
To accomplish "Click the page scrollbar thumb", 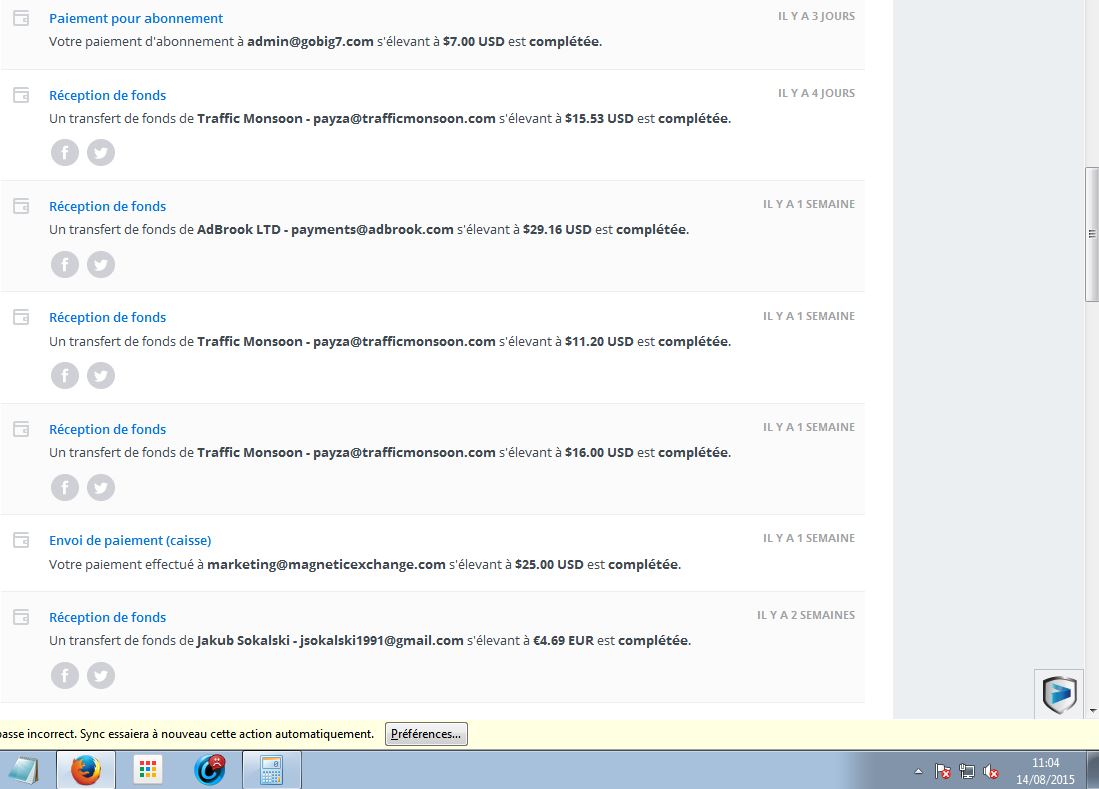I will pos(1091,234).
